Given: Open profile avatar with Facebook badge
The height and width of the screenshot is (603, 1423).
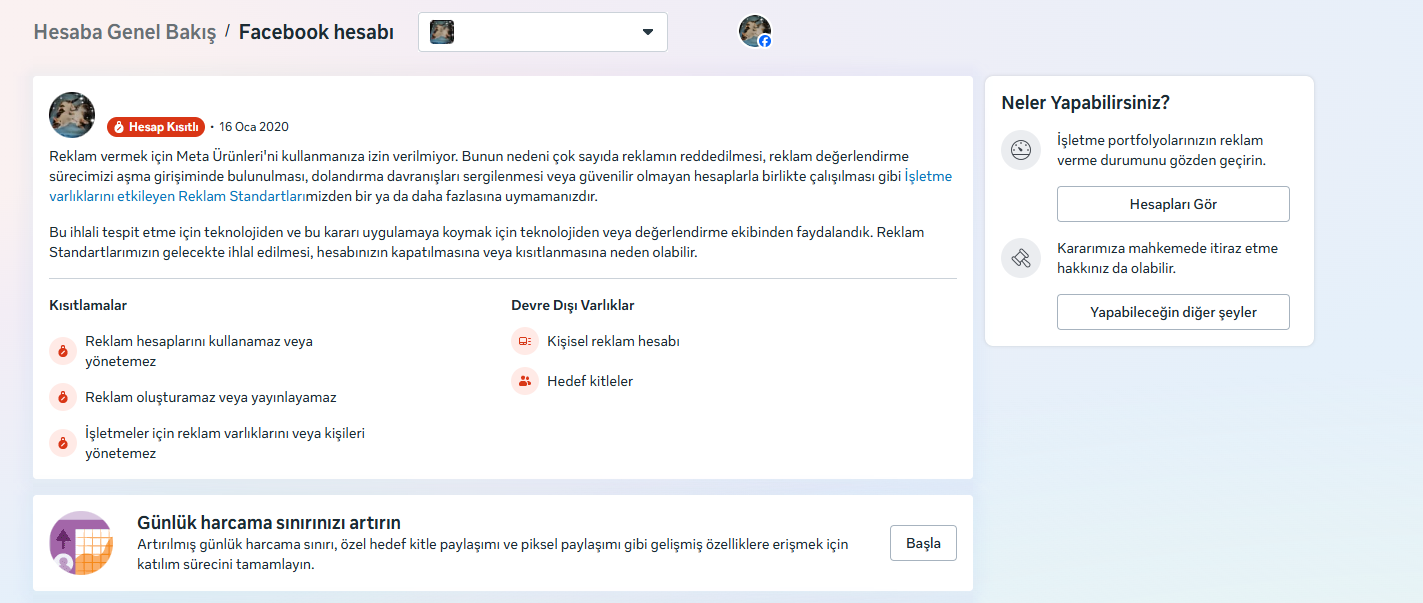Looking at the screenshot, I should 755,31.
